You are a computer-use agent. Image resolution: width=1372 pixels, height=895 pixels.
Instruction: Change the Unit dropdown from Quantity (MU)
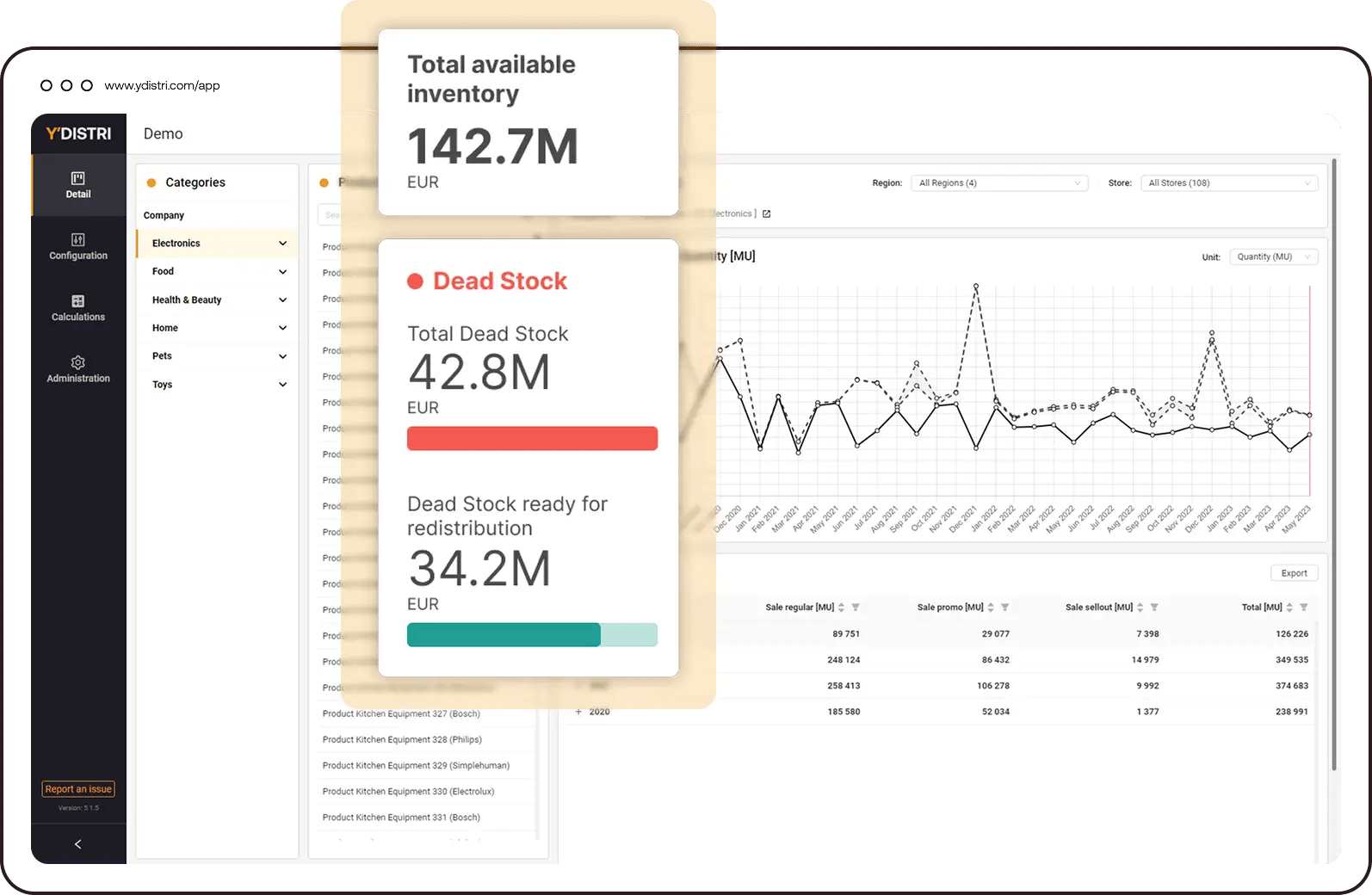(1273, 257)
